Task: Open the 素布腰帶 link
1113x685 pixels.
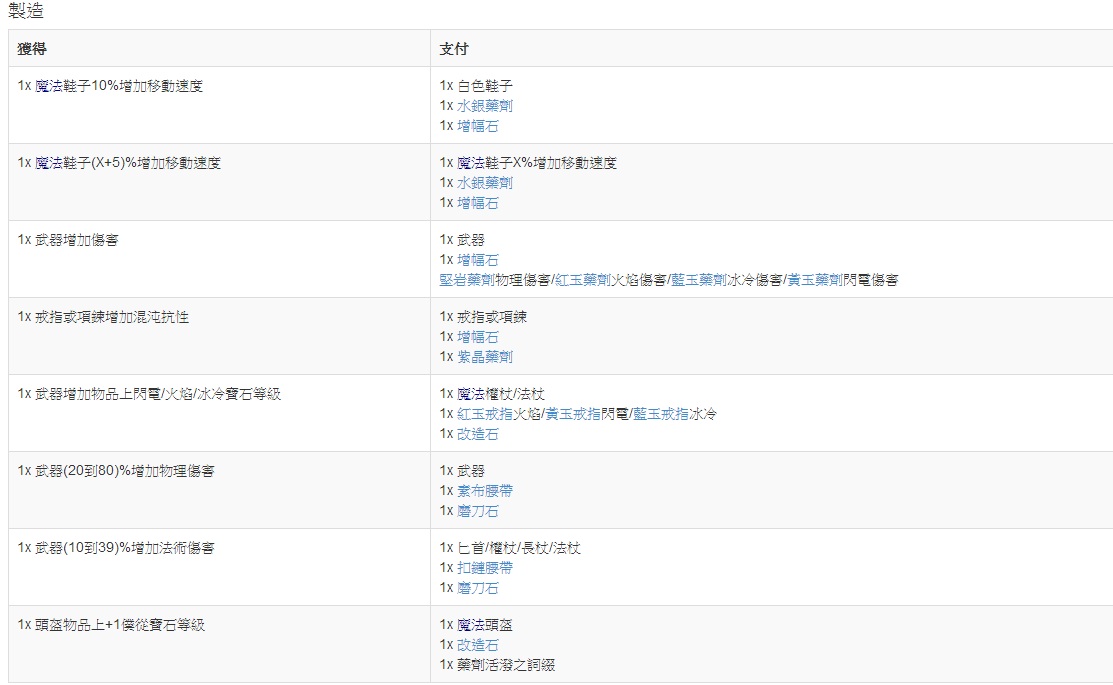Action: pos(485,491)
